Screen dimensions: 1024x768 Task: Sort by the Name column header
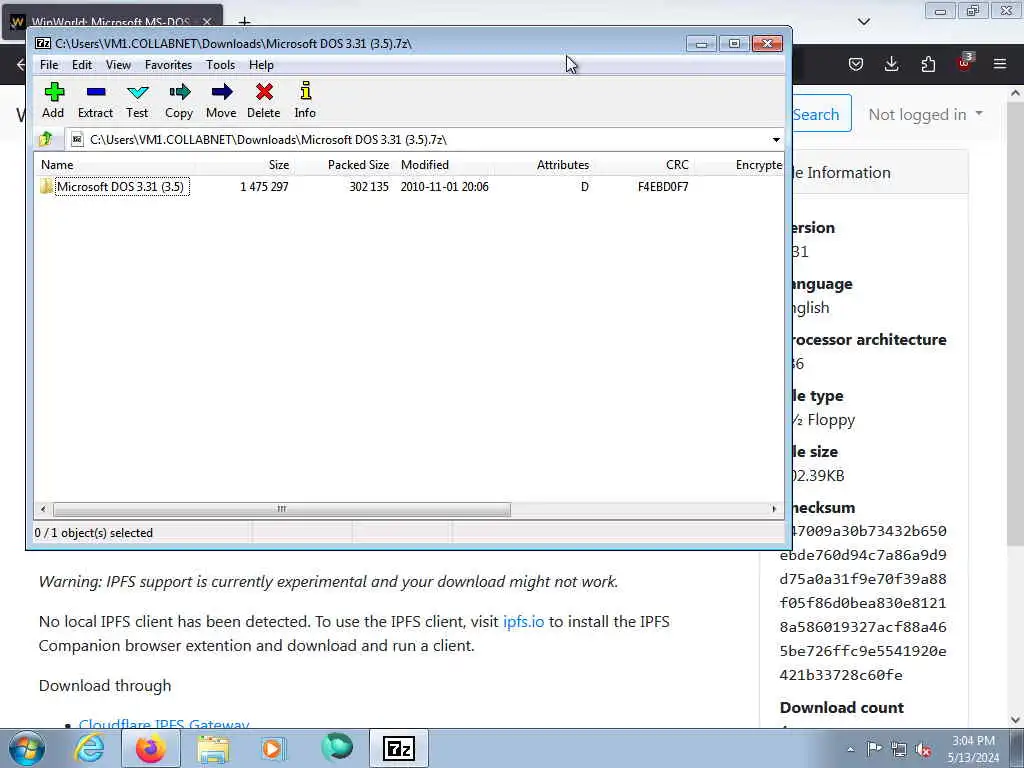[116, 165]
